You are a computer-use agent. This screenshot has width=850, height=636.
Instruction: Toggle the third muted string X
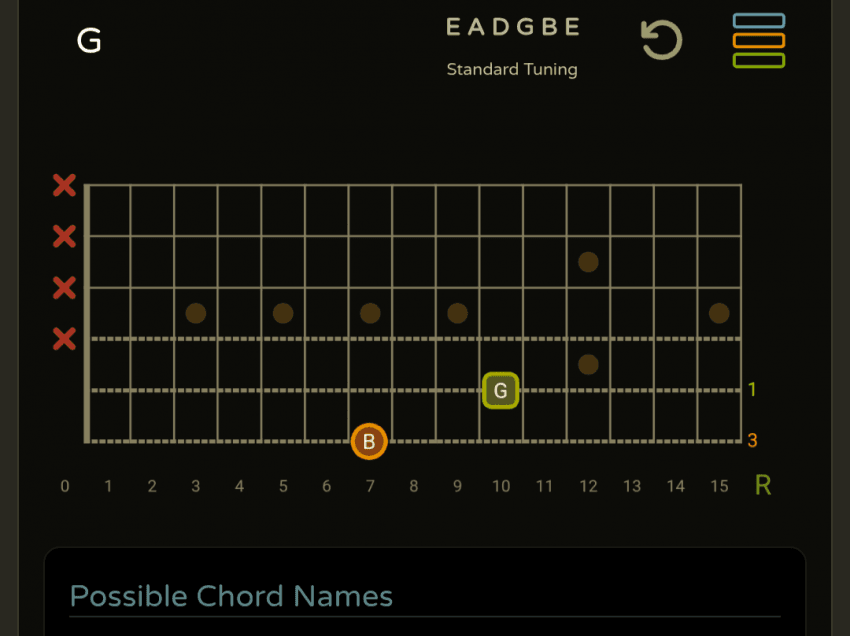pos(64,288)
